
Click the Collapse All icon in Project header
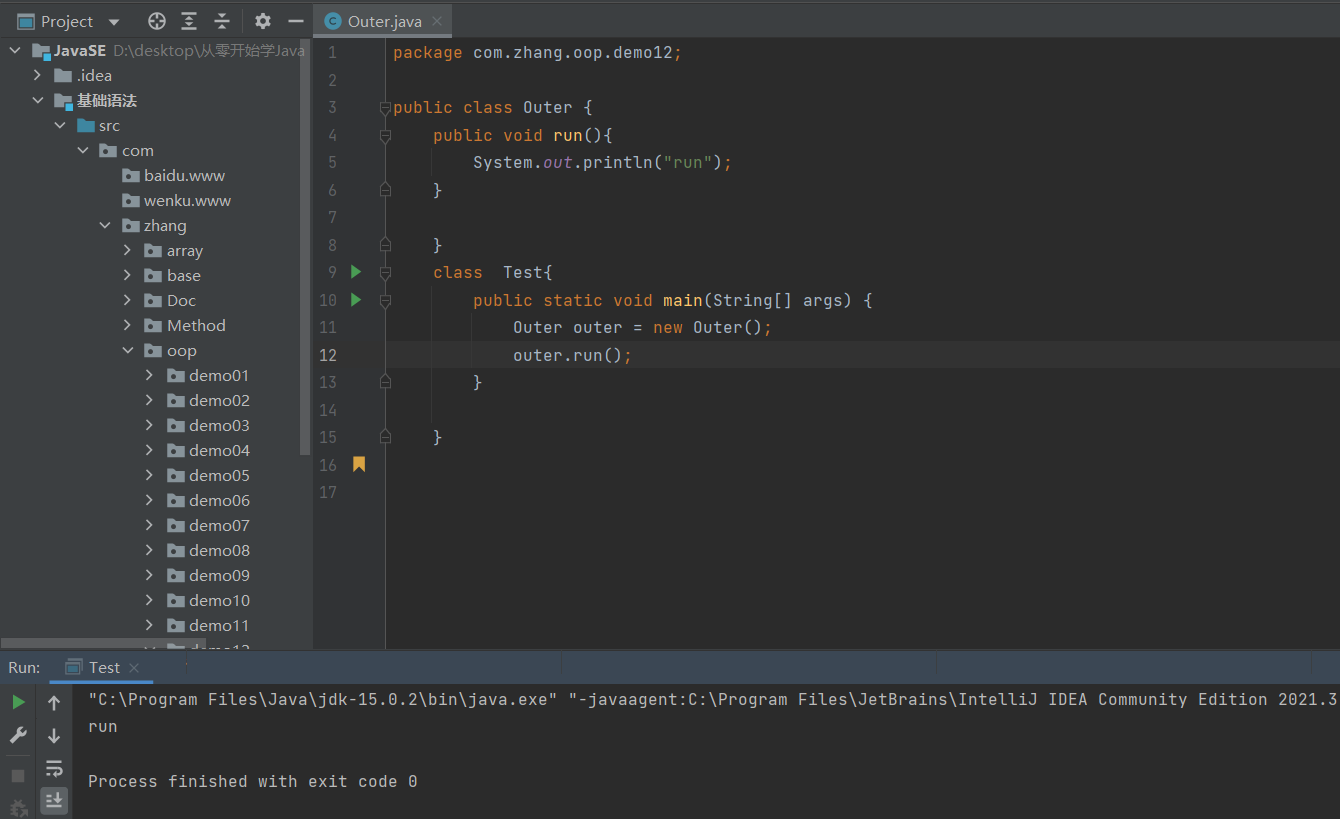pos(222,21)
